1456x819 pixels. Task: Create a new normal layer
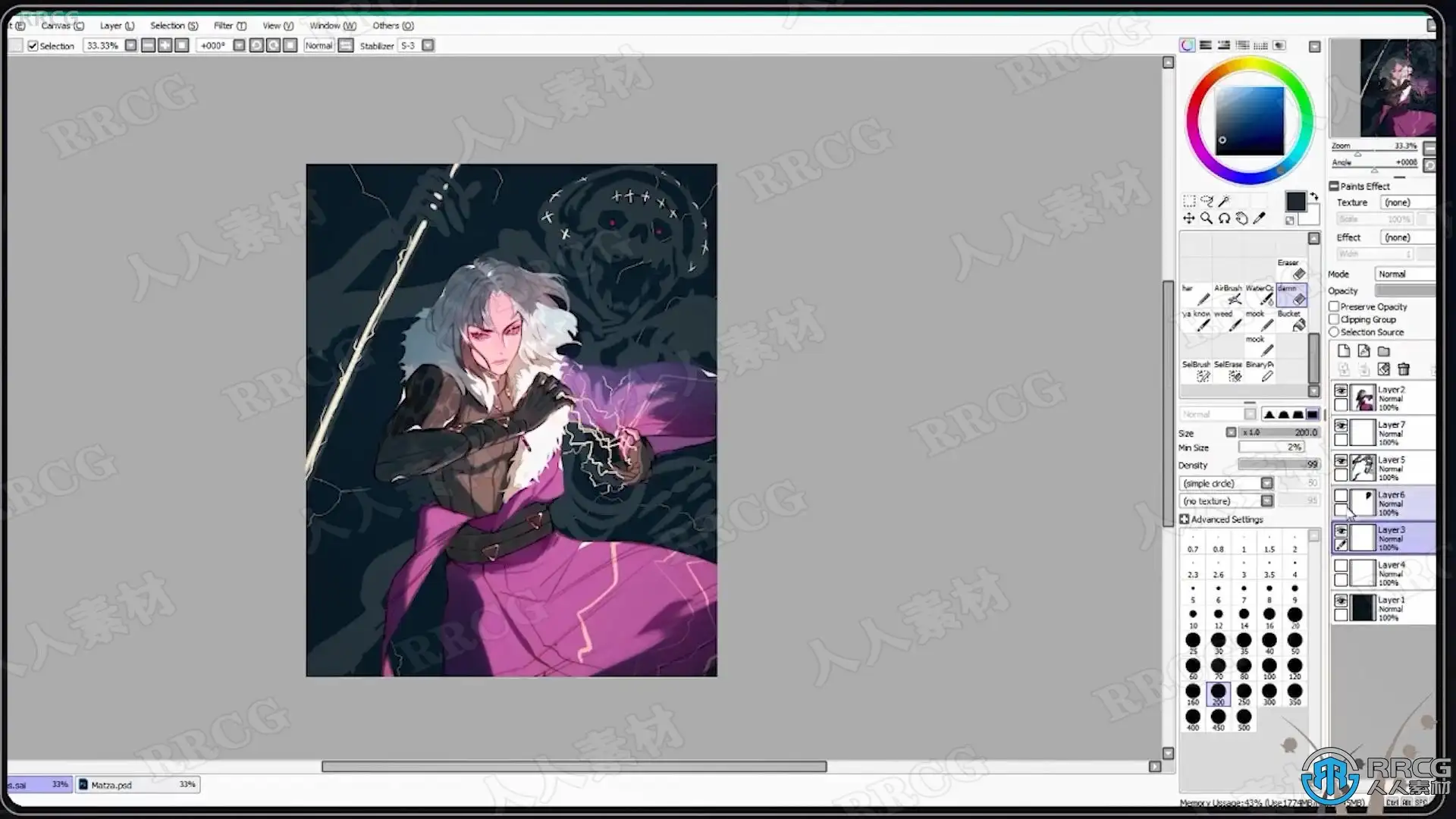1344,351
